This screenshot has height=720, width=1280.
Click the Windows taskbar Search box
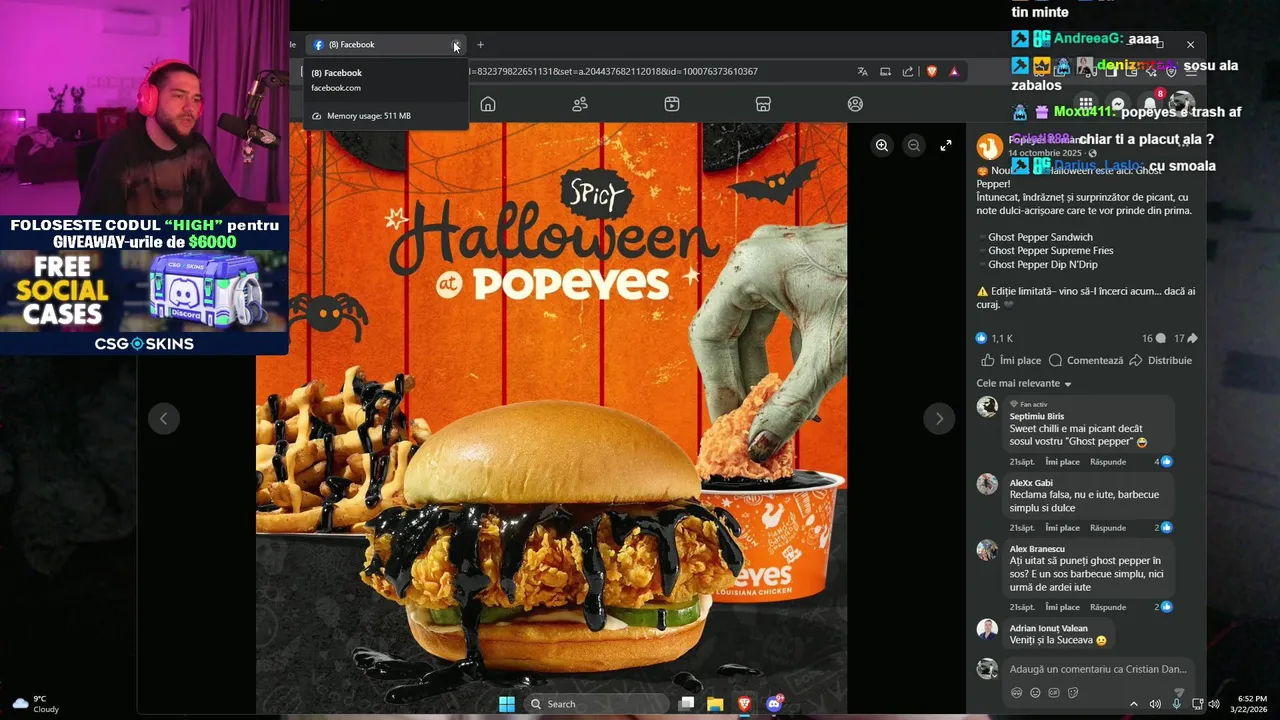coord(596,704)
